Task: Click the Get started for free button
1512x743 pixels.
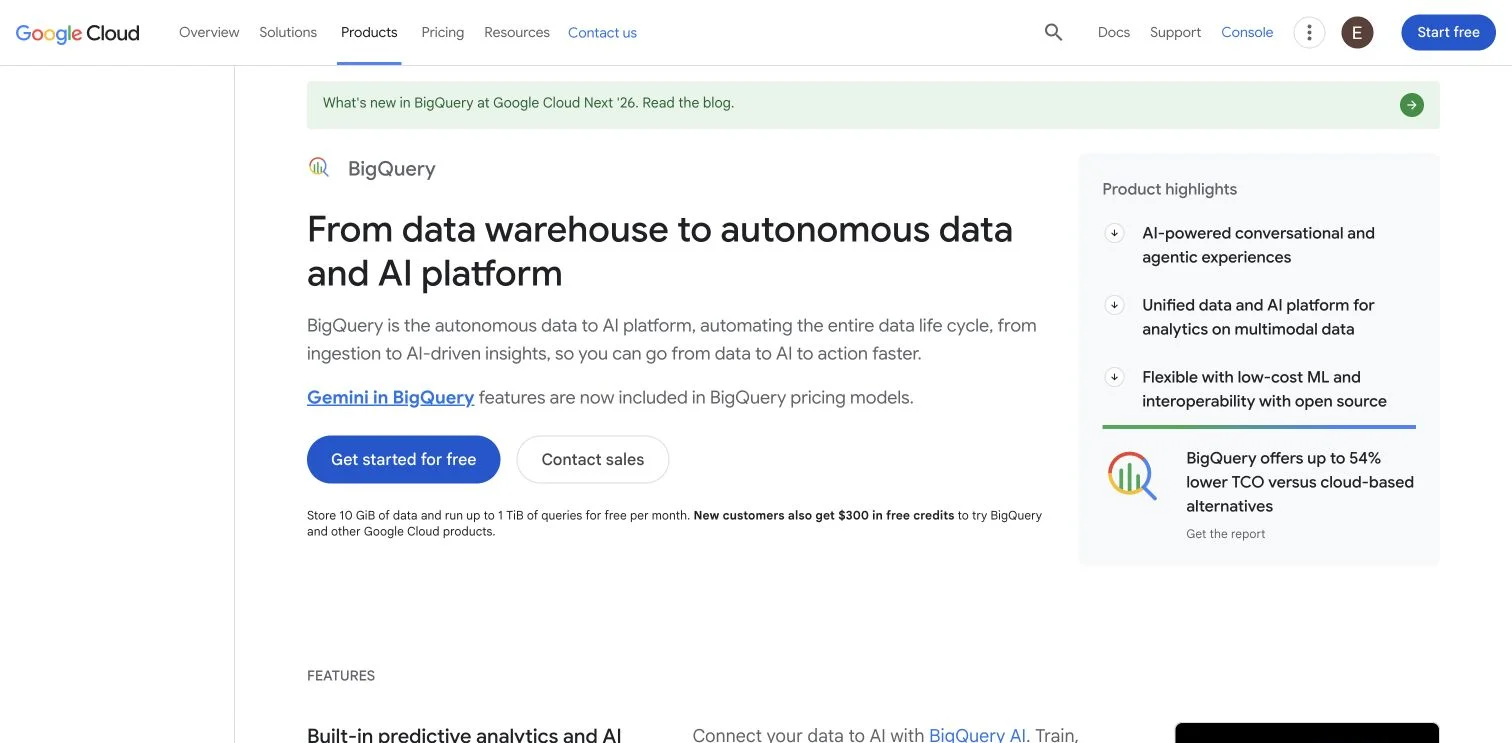Action: tap(403, 460)
